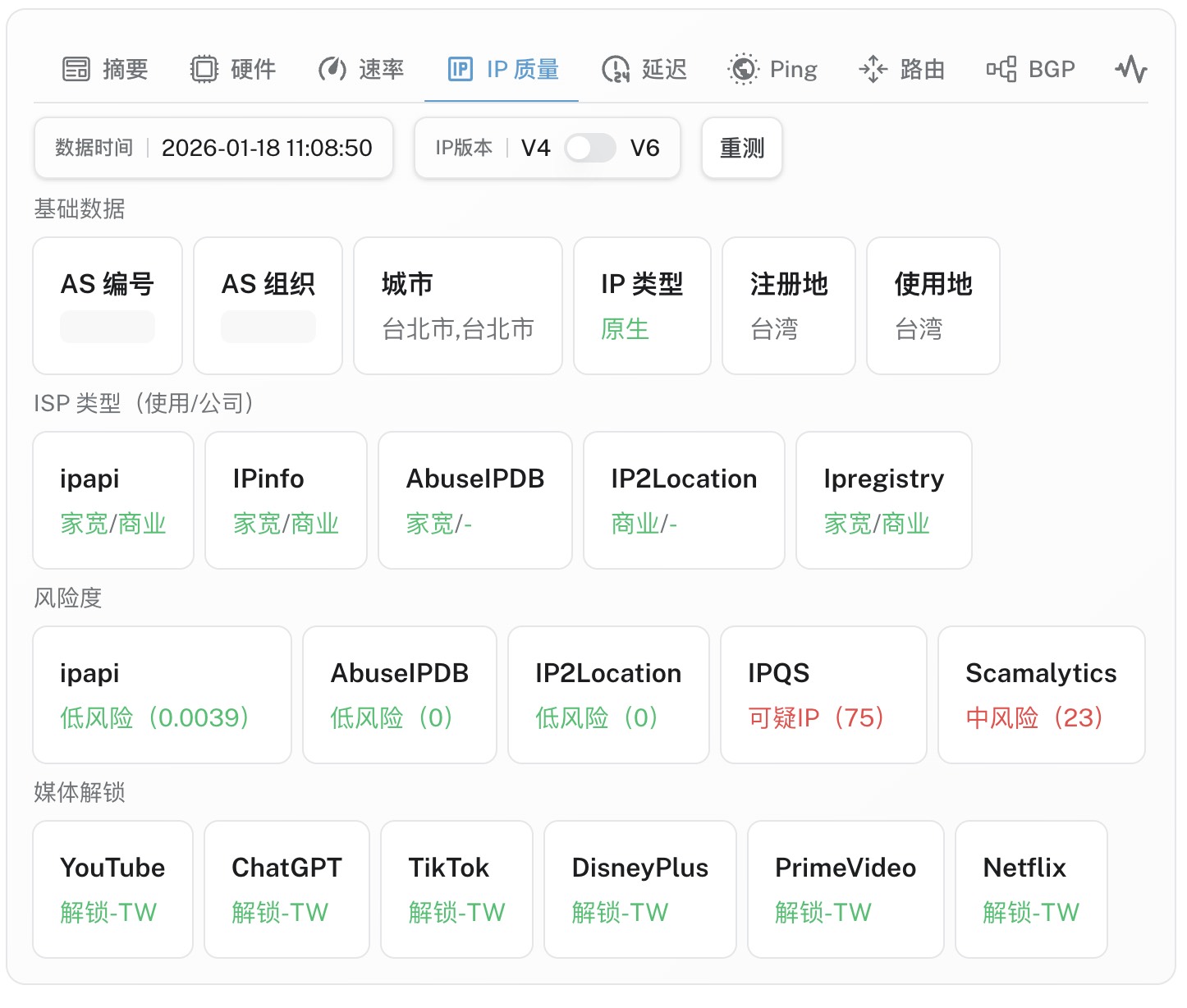Screen dimensions: 1187x1008
Task: Open the 延迟 latency tab
Action: point(663,69)
